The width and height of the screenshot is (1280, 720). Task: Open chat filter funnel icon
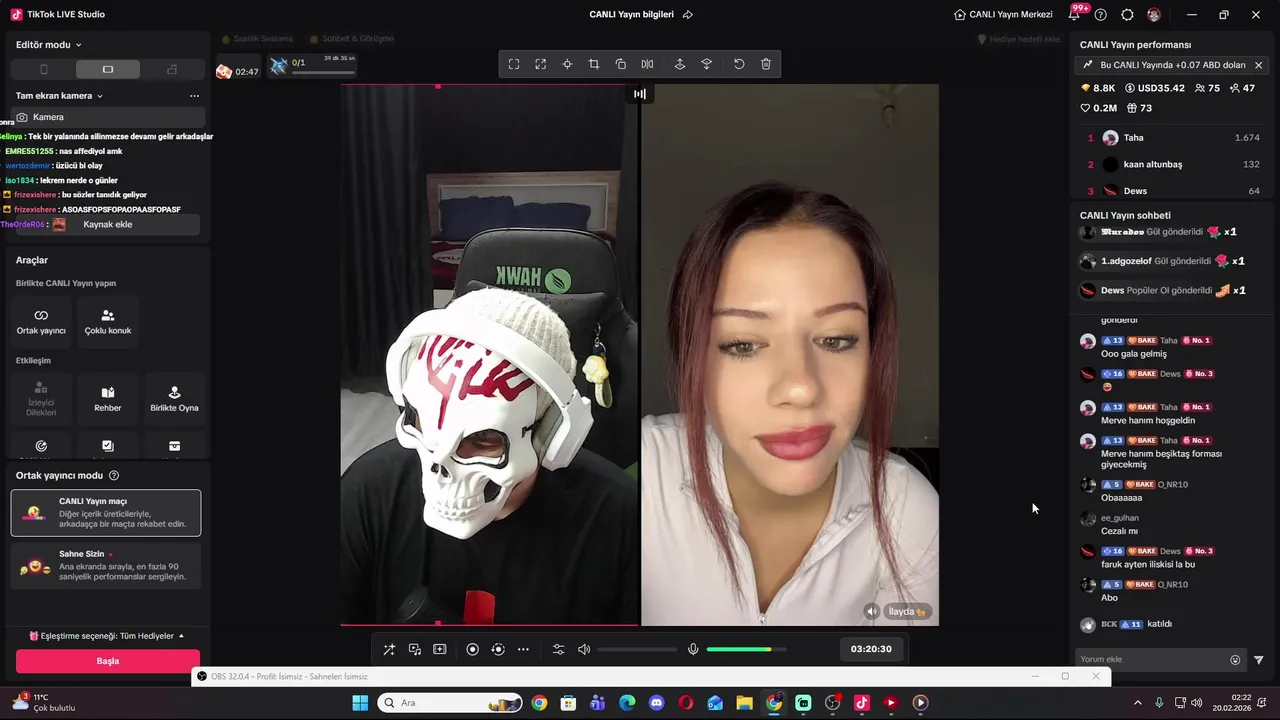[1259, 660]
